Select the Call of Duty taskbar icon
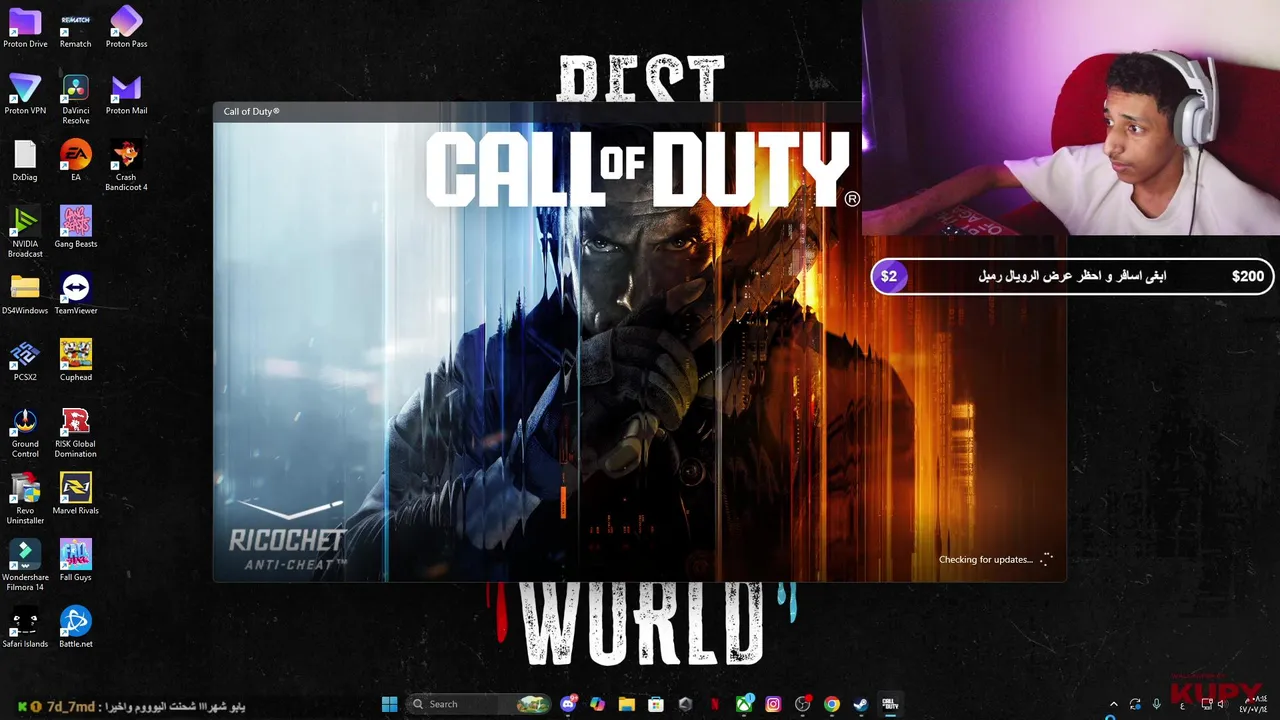 pos(889,704)
